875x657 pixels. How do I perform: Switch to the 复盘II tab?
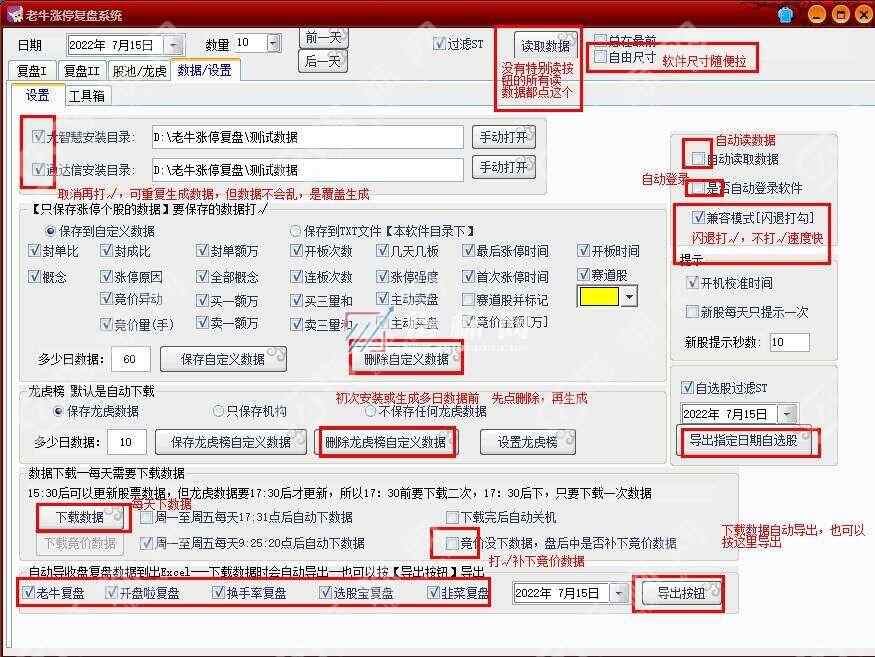82,71
